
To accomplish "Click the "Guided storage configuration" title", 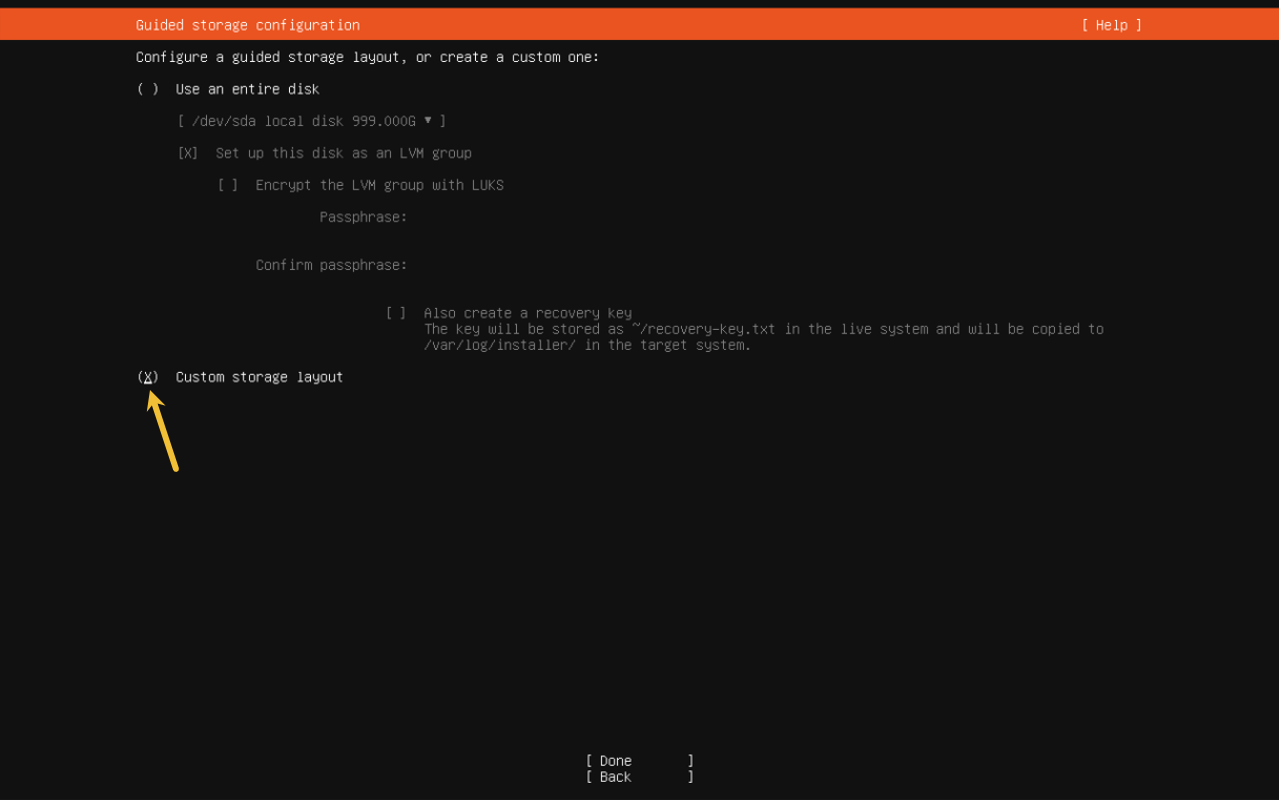I will (248, 25).
